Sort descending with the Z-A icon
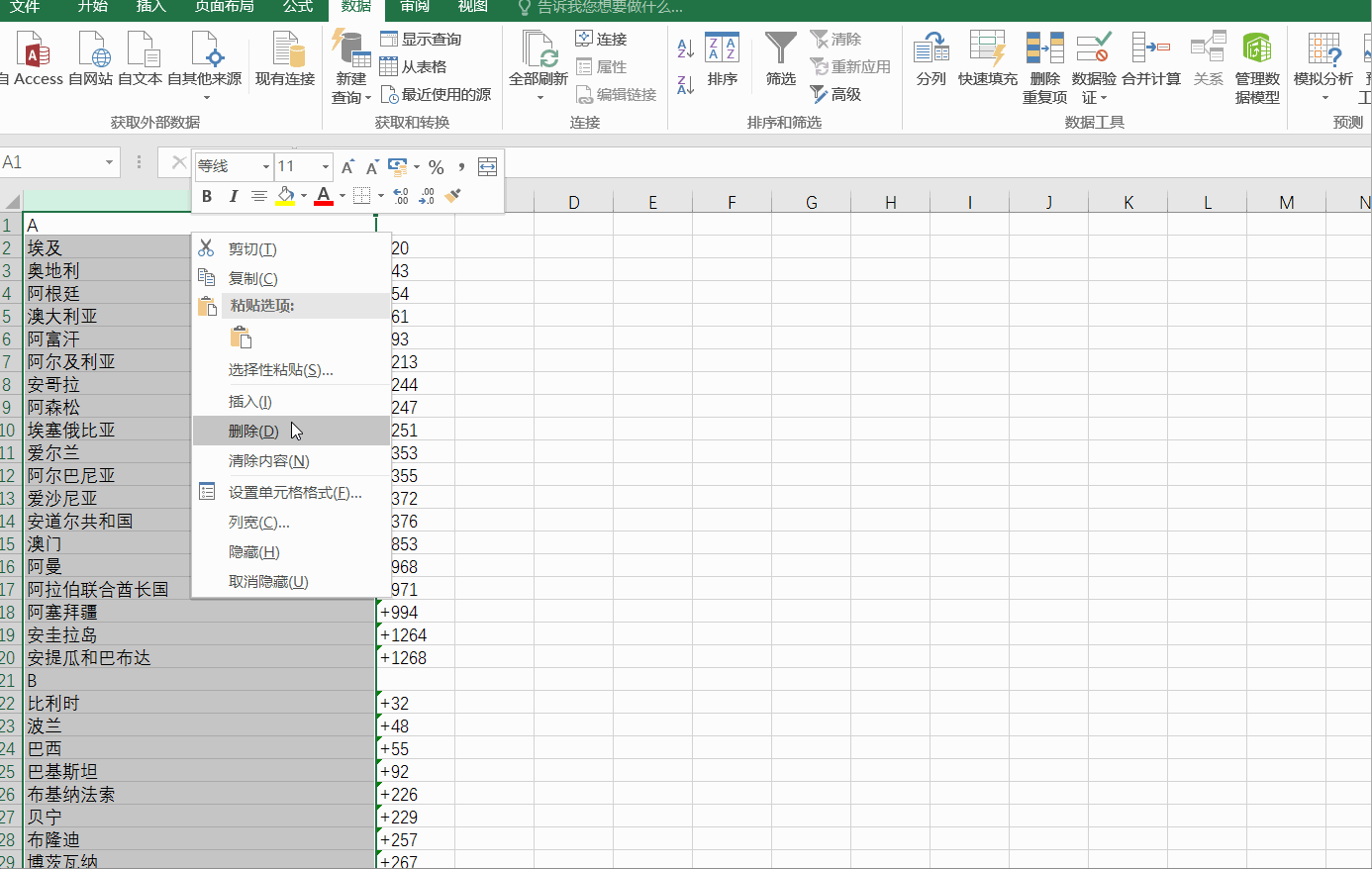Viewport: 1372px width, 869px height. point(685,84)
